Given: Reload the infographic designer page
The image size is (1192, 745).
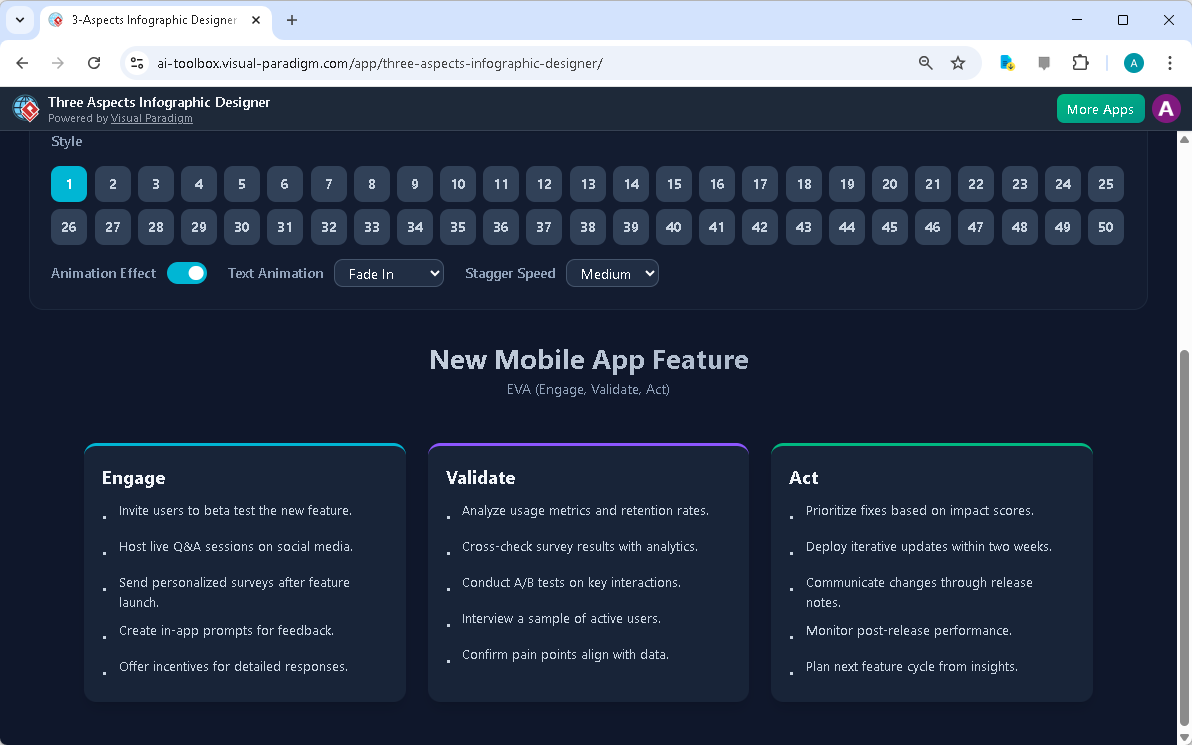Looking at the screenshot, I should coord(94,62).
